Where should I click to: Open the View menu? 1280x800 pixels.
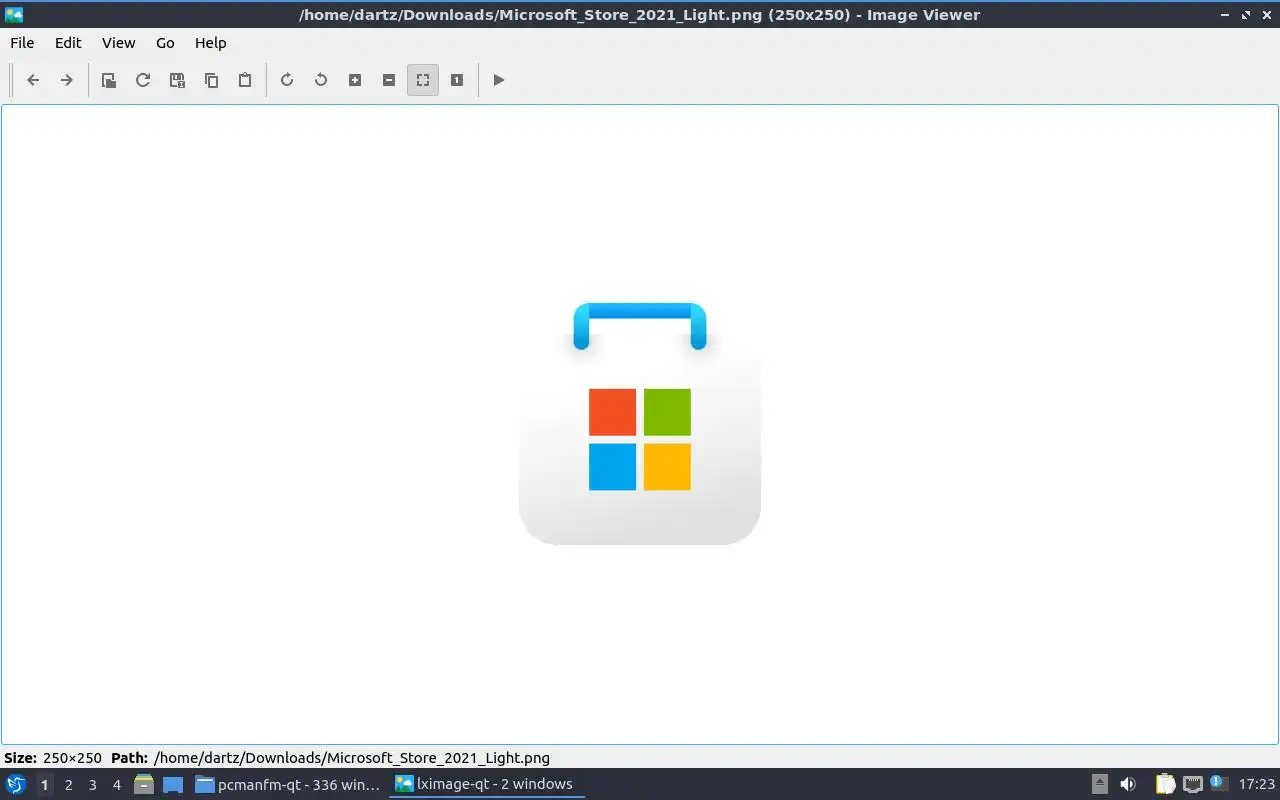coord(118,43)
